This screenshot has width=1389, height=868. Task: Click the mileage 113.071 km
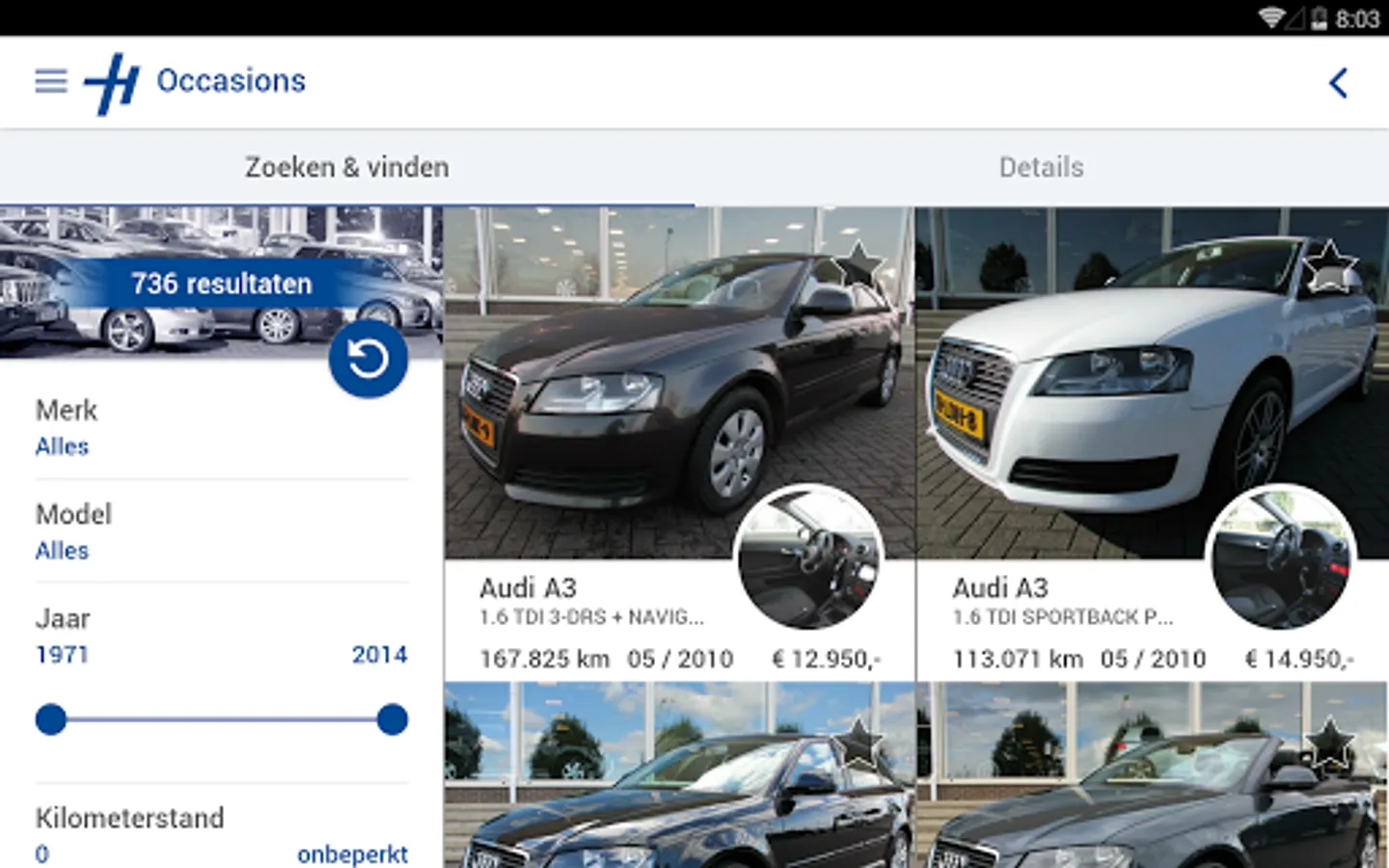[1018, 660]
